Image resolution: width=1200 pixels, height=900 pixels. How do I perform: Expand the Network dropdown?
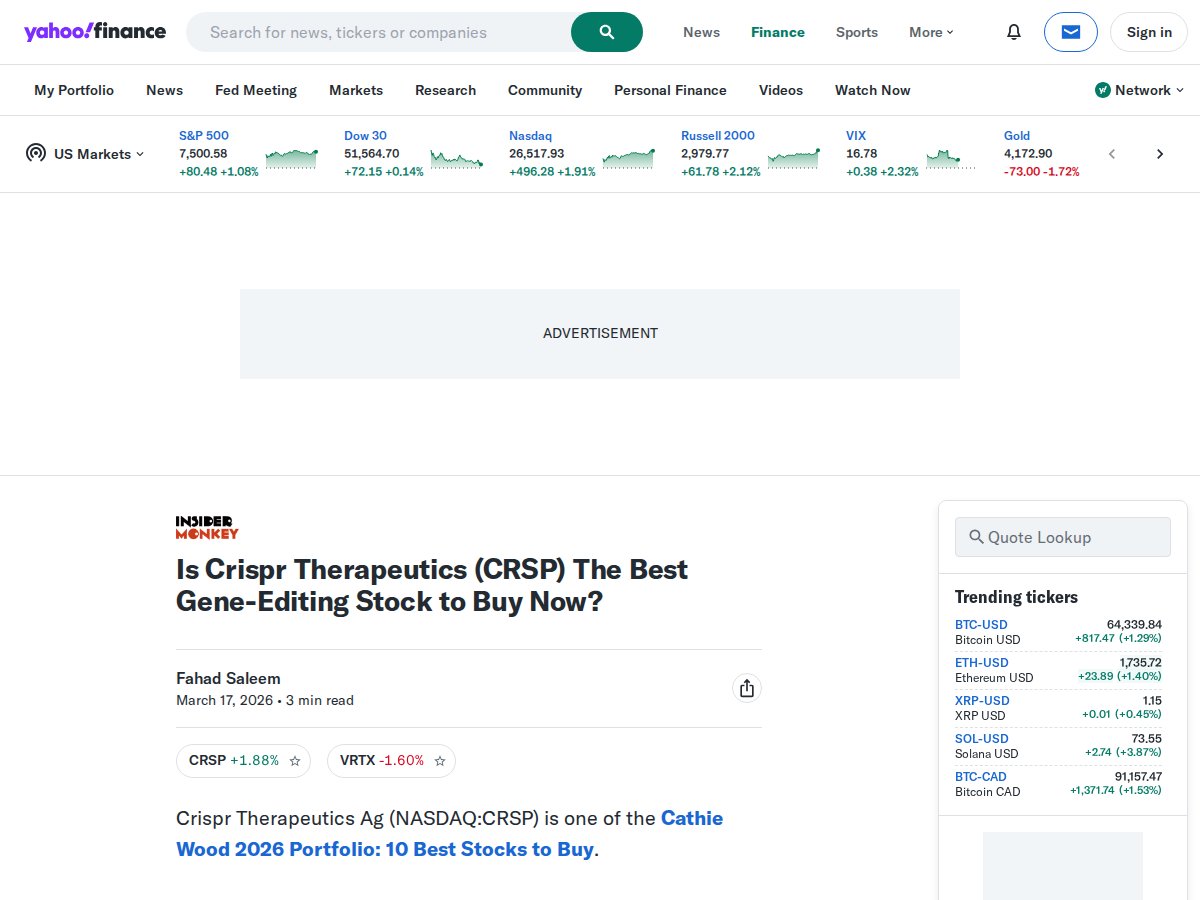tap(1140, 90)
